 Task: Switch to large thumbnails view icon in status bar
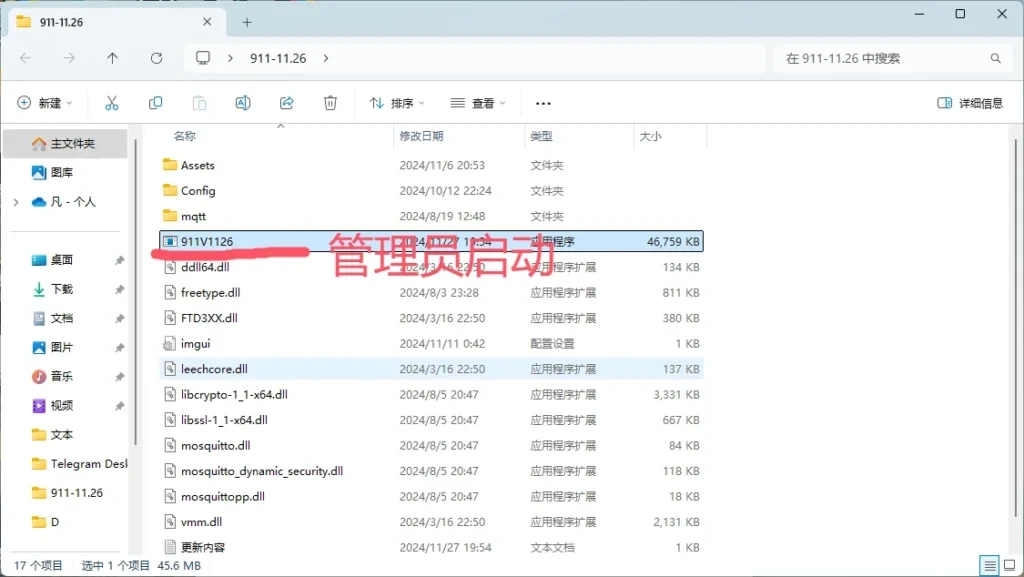click(1010, 565)
